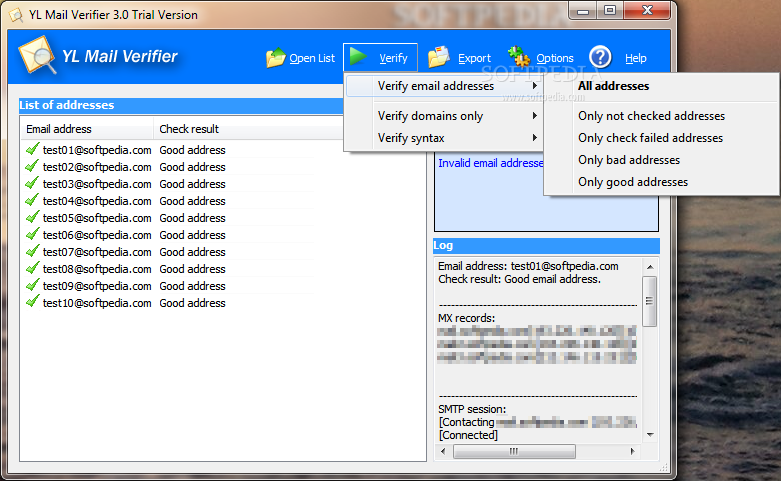Viewport: 781px width, 481px height.
Task: Select test10@softpedia.com address text
Action: point(97,303)
